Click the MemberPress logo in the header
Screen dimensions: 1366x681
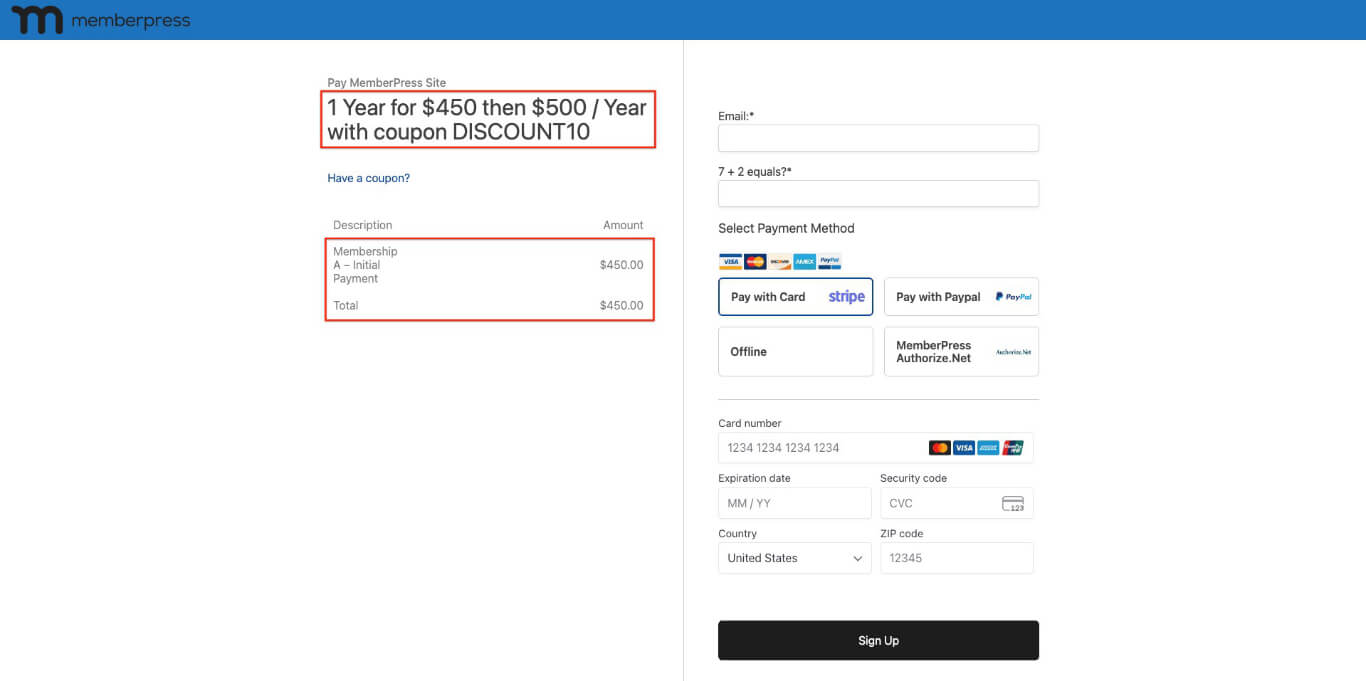[x=100, y=20]
